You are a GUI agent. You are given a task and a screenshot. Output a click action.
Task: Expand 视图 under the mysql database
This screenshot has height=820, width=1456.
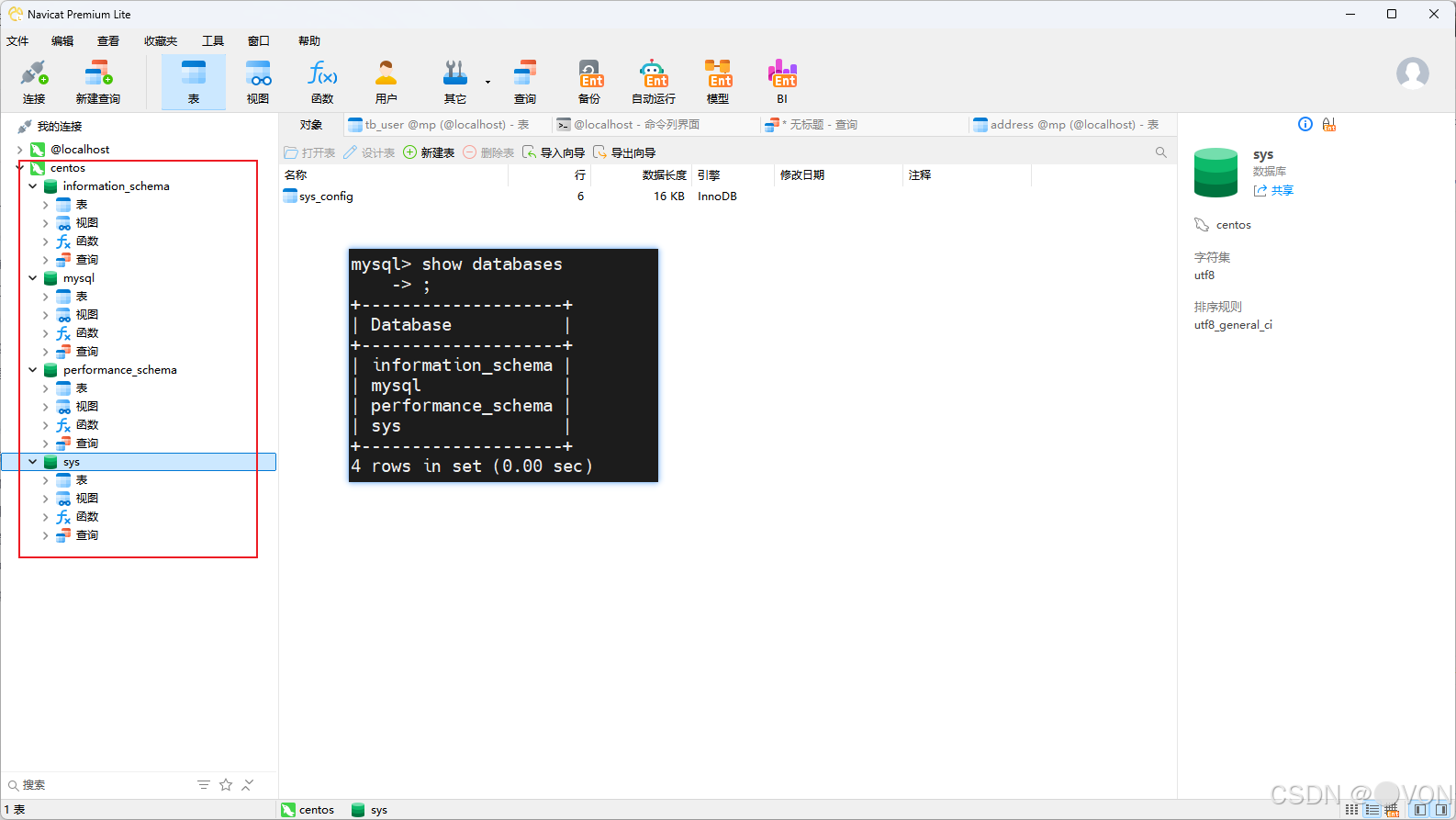[46, 315]
